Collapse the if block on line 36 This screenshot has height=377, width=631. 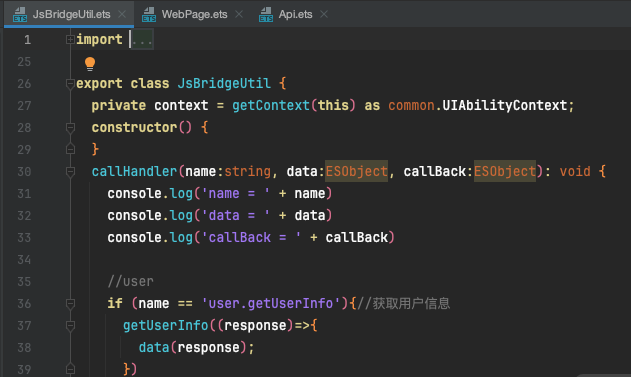tap(70, 303)
